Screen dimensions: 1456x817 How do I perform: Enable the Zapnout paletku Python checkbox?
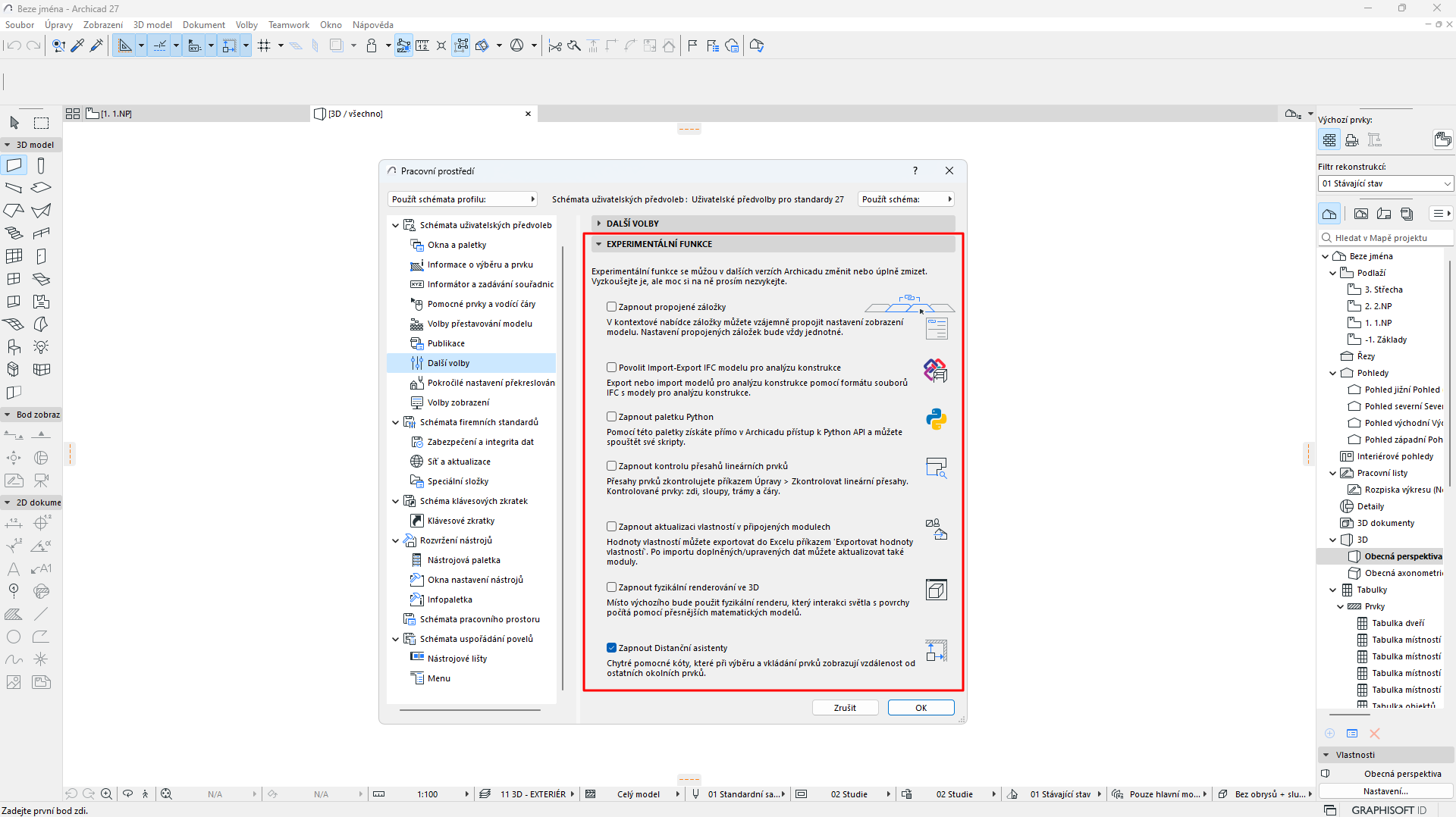click(611, 417)
